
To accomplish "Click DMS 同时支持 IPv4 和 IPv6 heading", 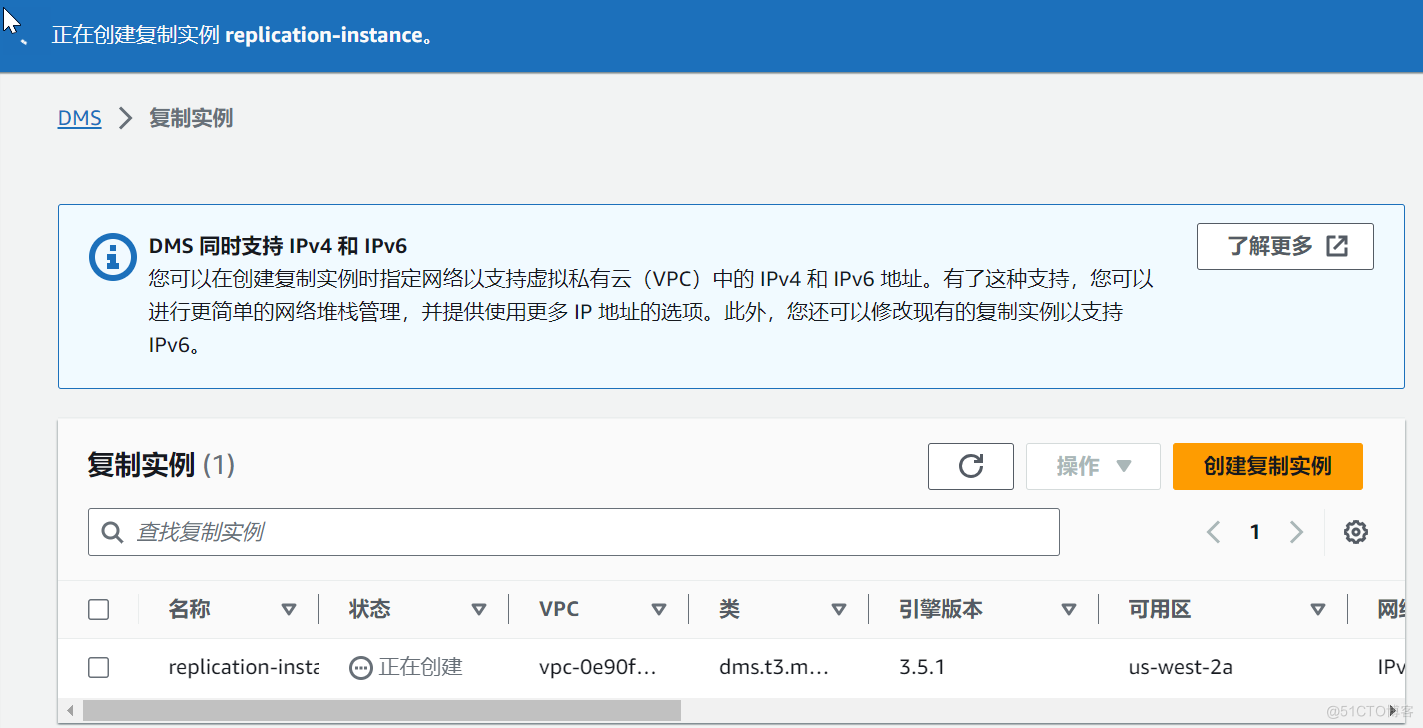I will (x=278, y=246).
